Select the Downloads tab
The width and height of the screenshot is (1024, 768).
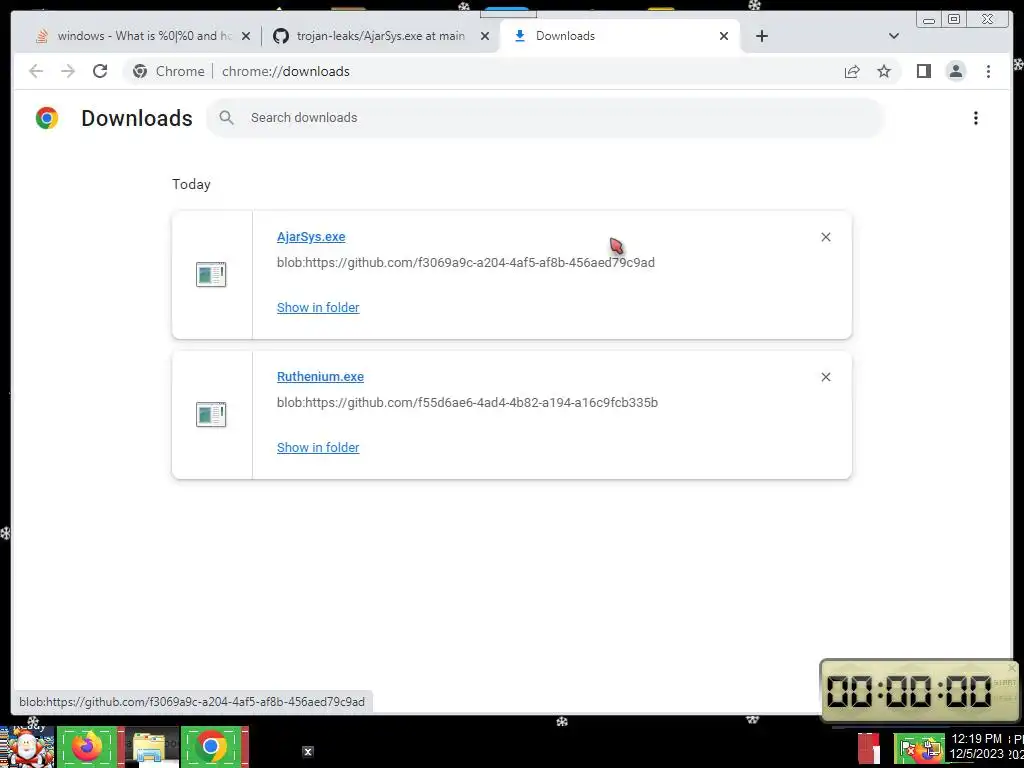click(x=619, y=36)
